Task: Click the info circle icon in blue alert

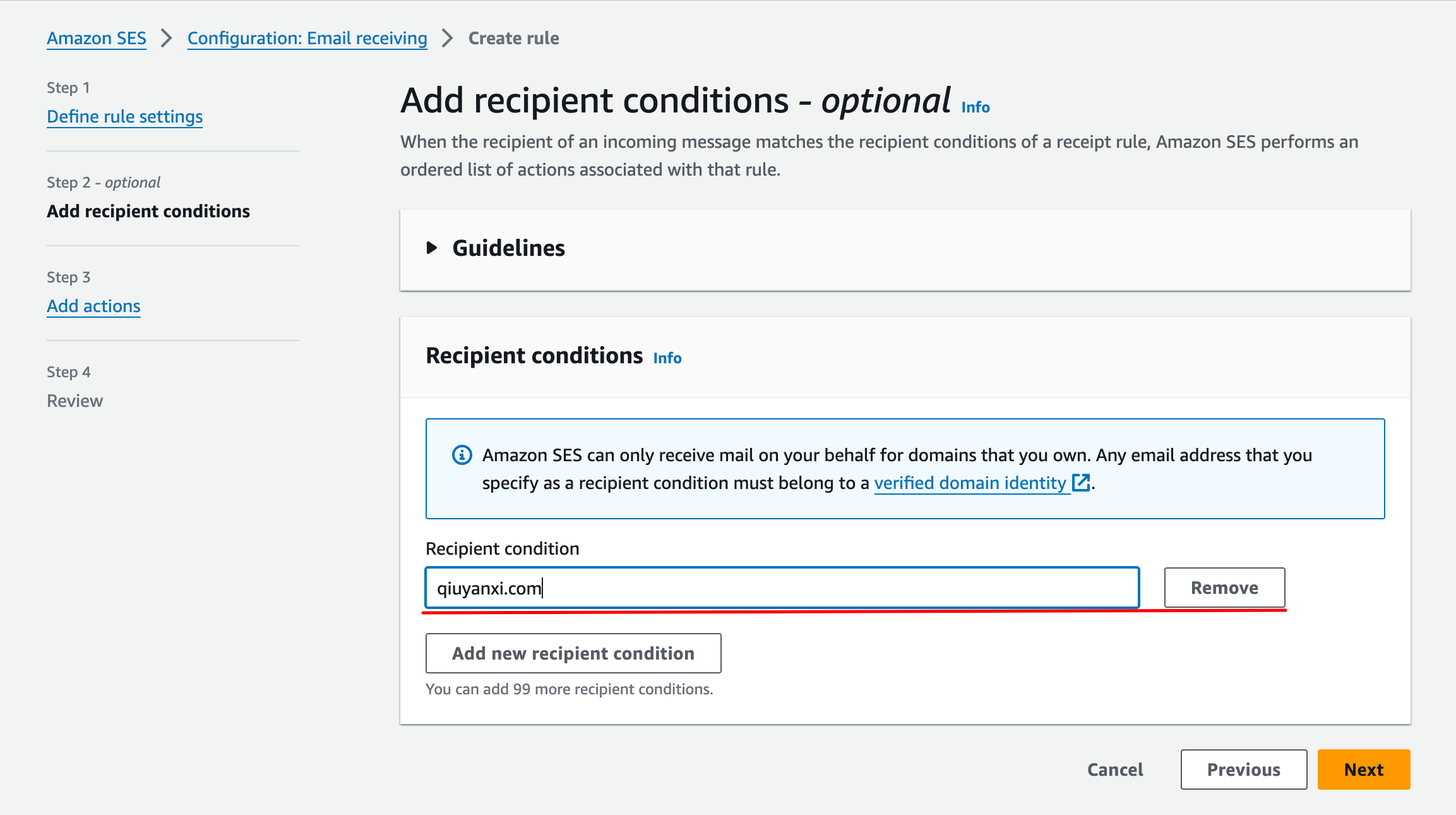Action: coord(462,455)
